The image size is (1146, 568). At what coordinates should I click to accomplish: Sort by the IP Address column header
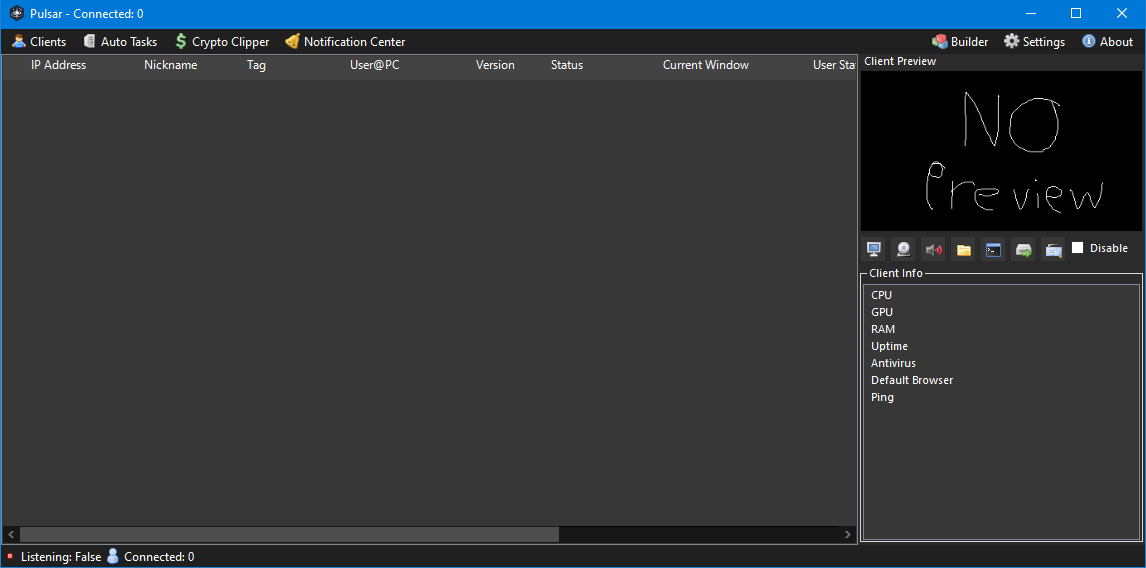pos(58,65)
